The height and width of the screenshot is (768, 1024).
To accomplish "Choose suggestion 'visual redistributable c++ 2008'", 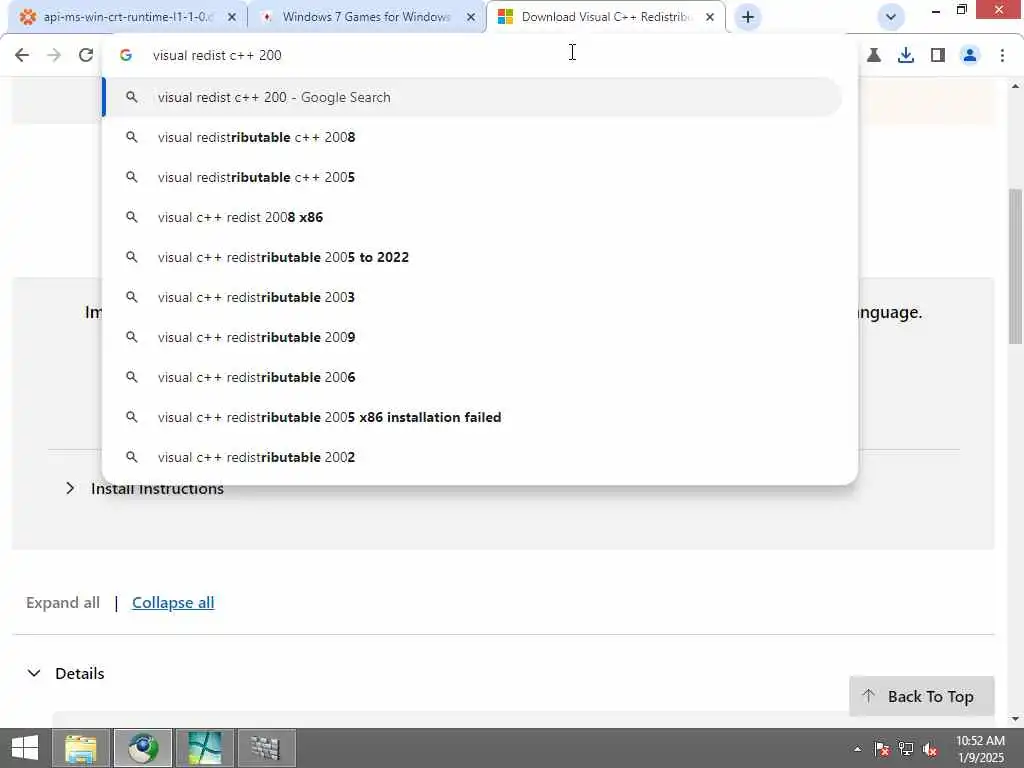I will point(473,137).
